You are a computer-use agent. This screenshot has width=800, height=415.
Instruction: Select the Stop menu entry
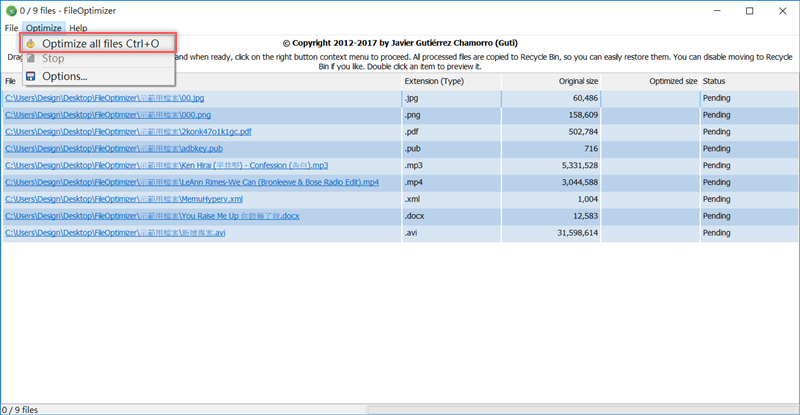[99, 59]
